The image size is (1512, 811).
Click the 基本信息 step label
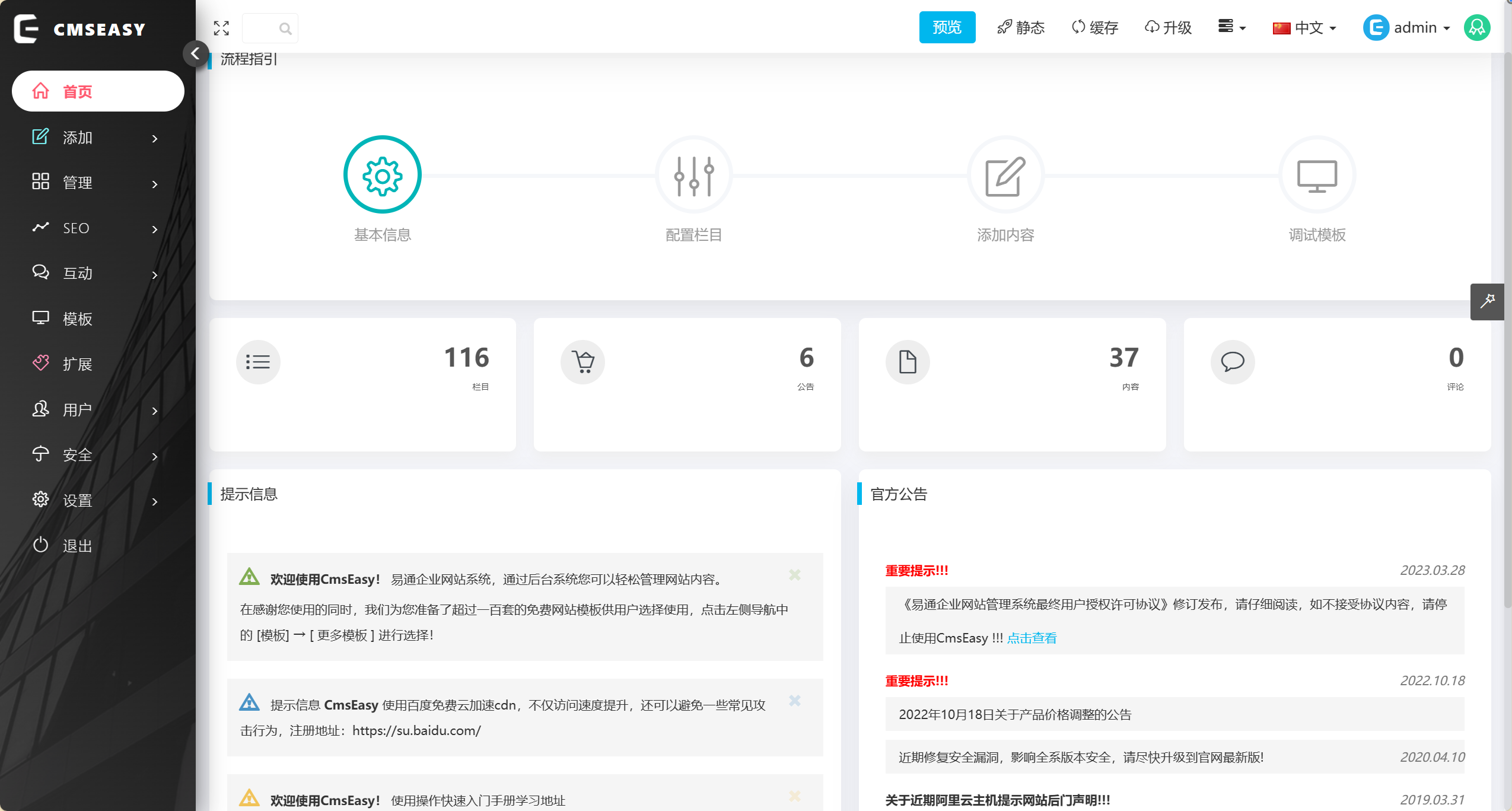coord(383,235)
